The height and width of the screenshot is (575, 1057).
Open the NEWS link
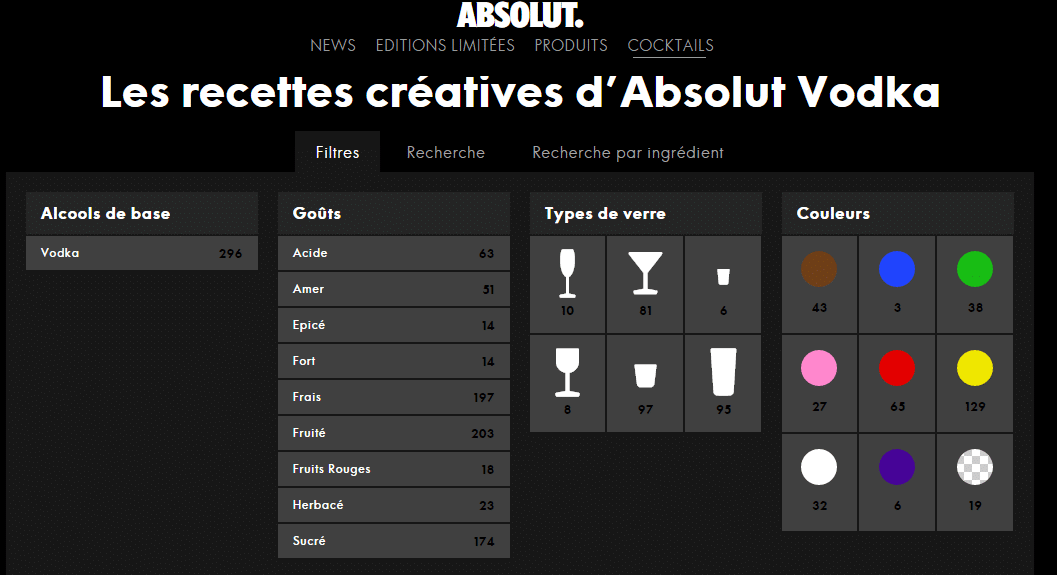(x=333, y=45)
